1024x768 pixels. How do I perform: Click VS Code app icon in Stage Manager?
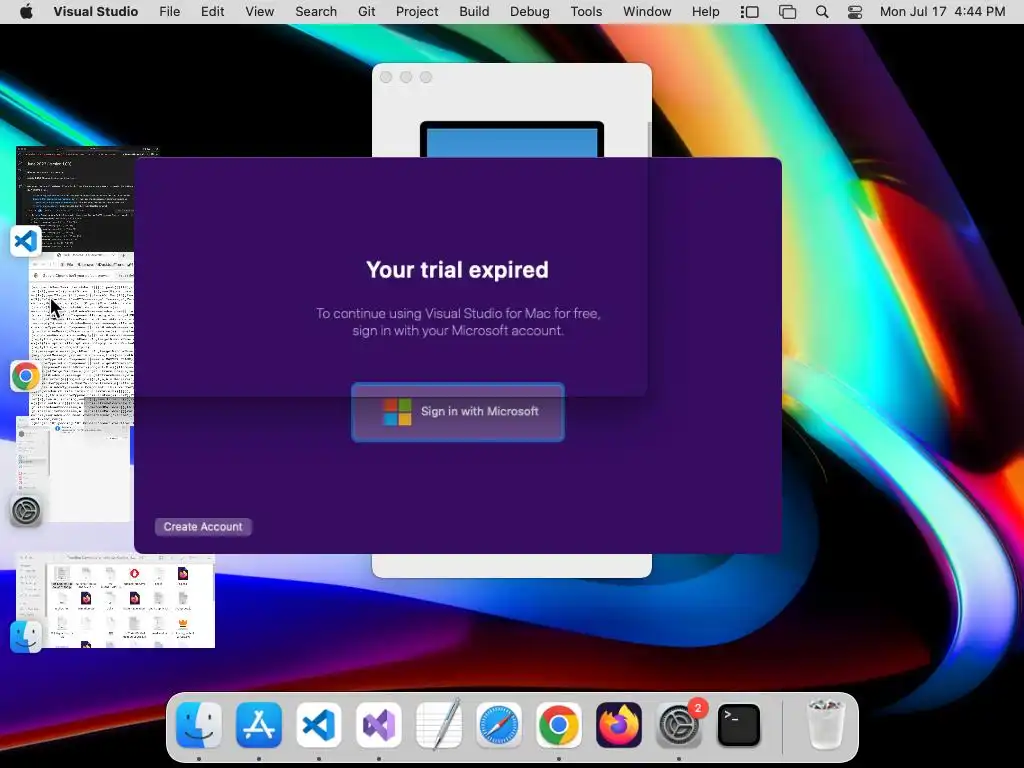click(x=26, y=241)
